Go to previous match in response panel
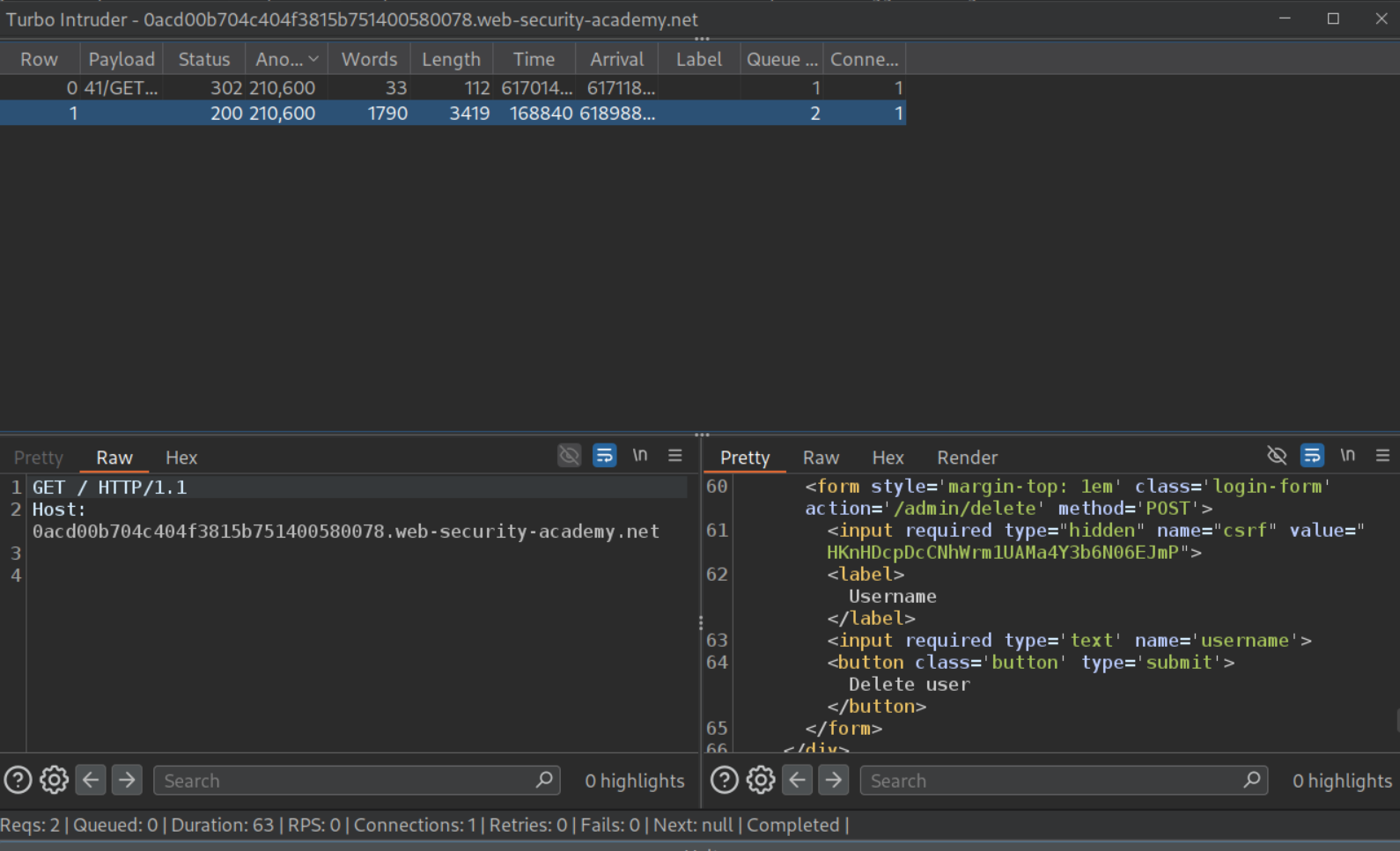This screenshot has height=851, width=1400. 797,780
